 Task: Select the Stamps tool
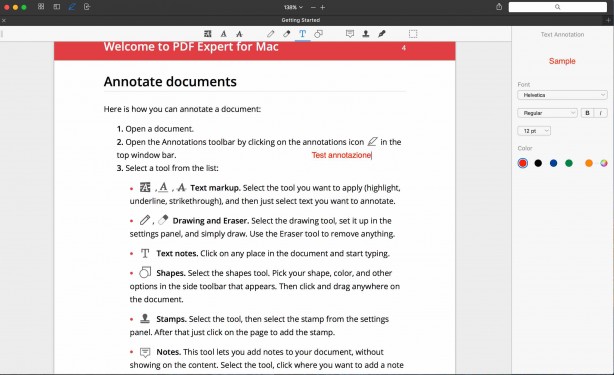tap(366, 34)
